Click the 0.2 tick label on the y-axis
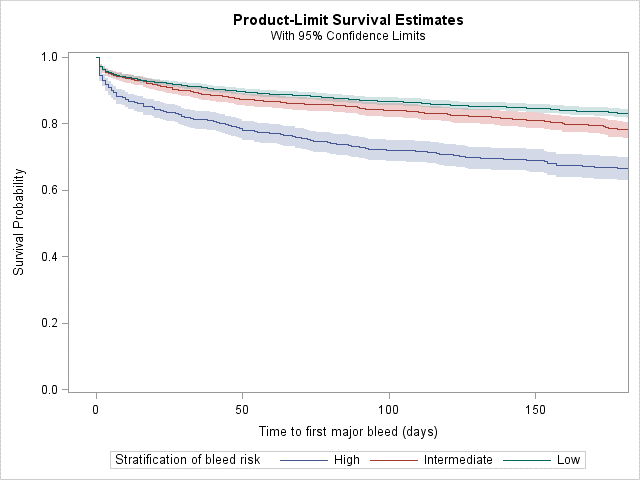The width and height of the screenshot is (640, 480). (x=49, y=323)
